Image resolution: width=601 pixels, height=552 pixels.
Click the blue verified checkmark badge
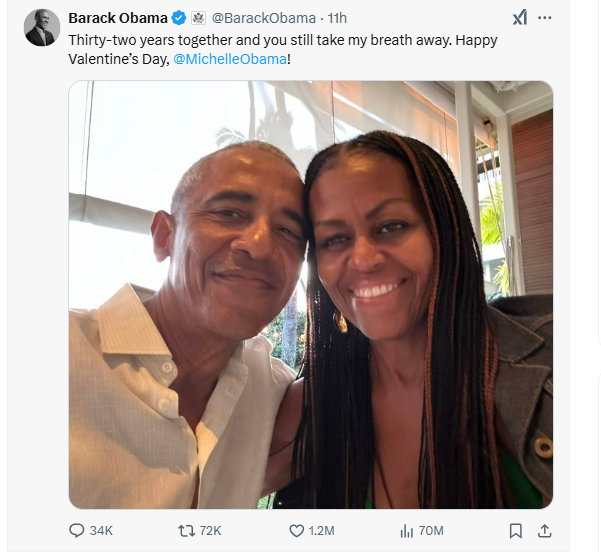[x=179, y=18]
